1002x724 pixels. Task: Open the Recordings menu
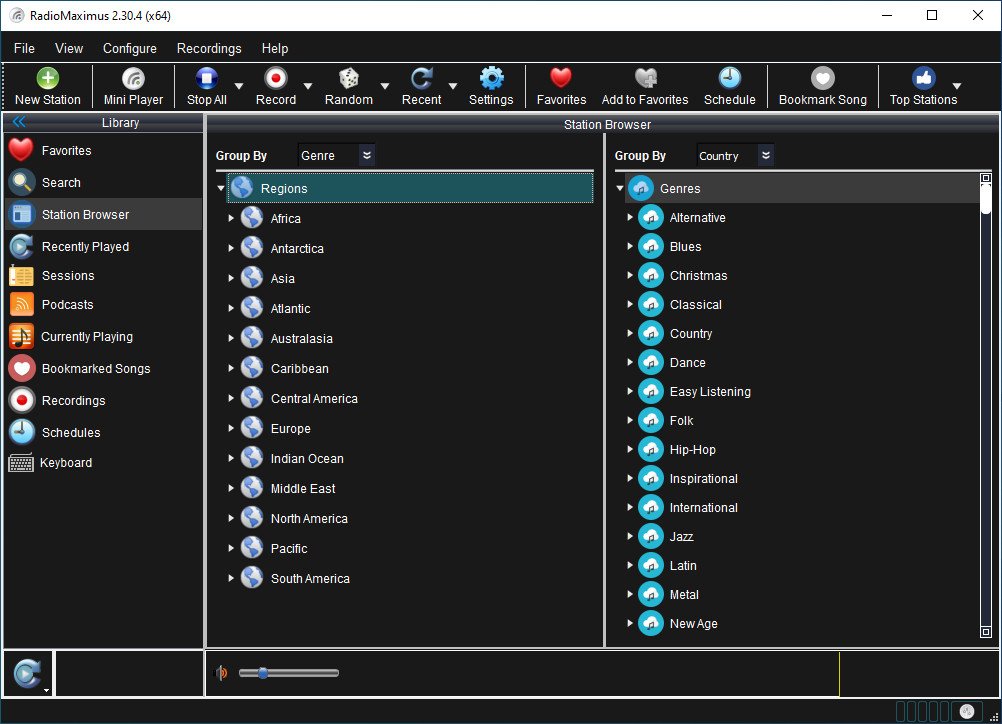(209, 48)
